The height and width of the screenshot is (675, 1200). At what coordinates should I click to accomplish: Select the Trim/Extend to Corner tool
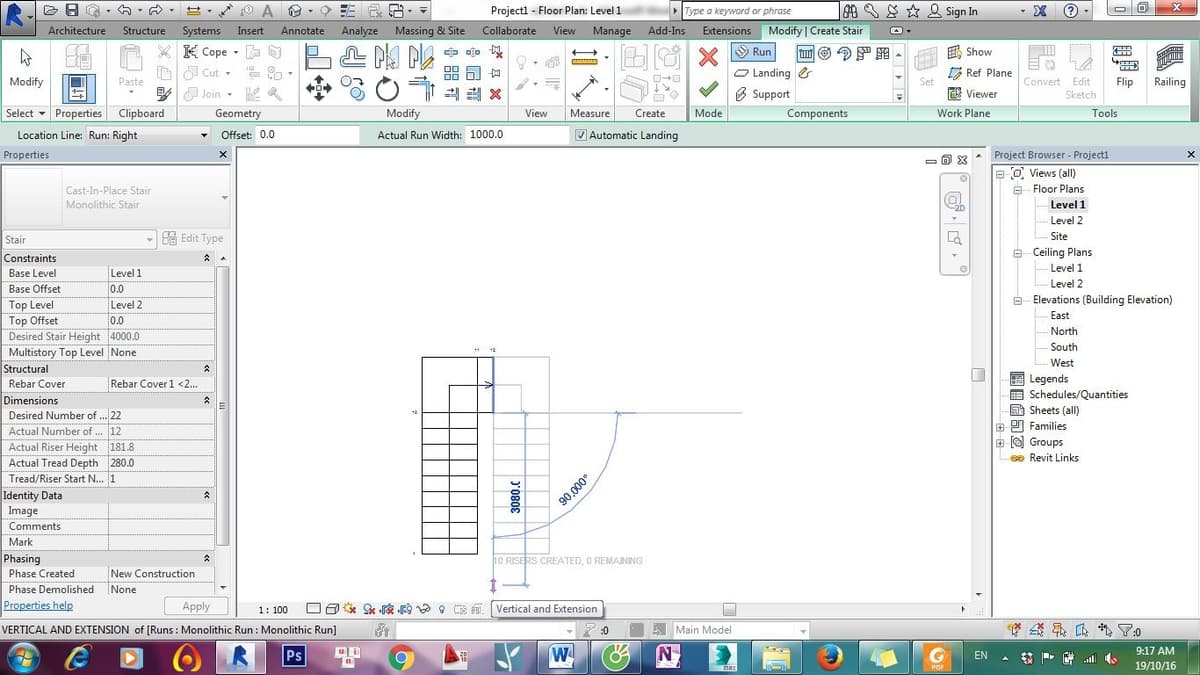(420, 90)
